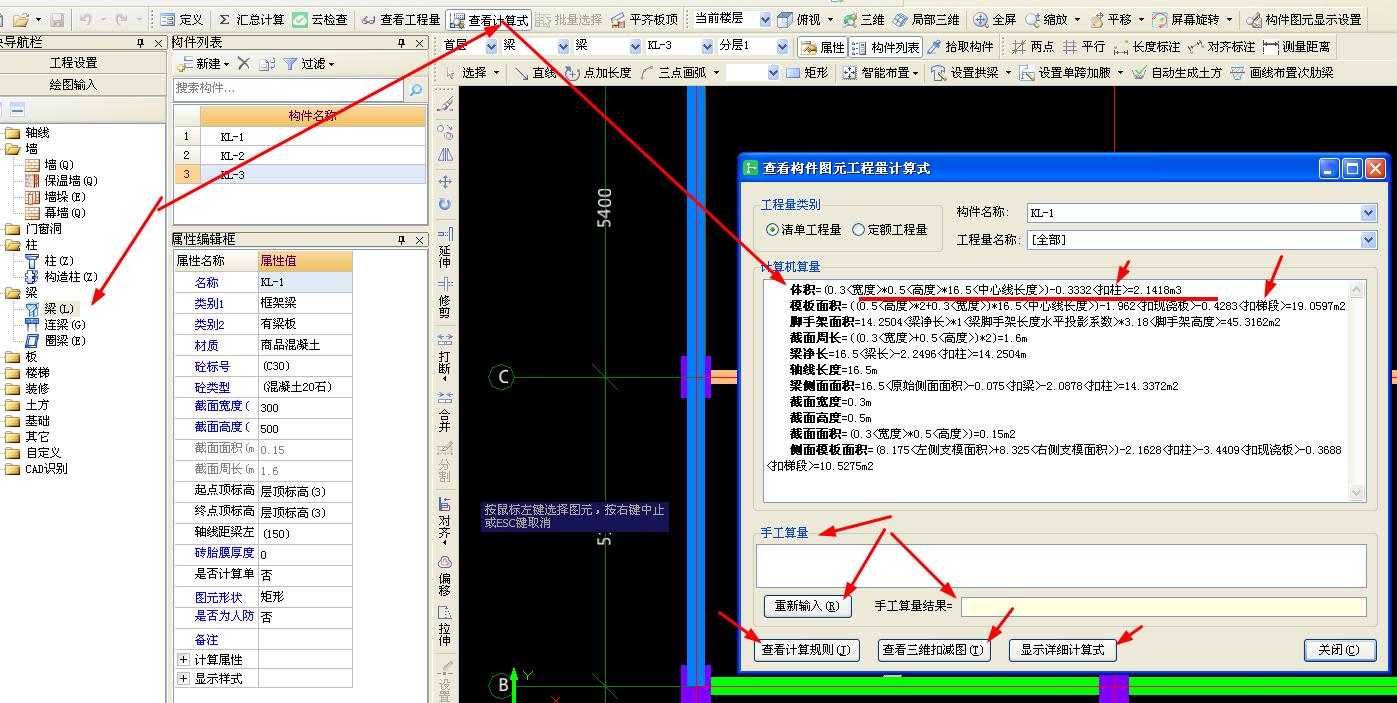Click 修剪 trim tool in vertical toolbar
The width and height of the screenshot is (1397, 703).
click(x=444, y=299)
